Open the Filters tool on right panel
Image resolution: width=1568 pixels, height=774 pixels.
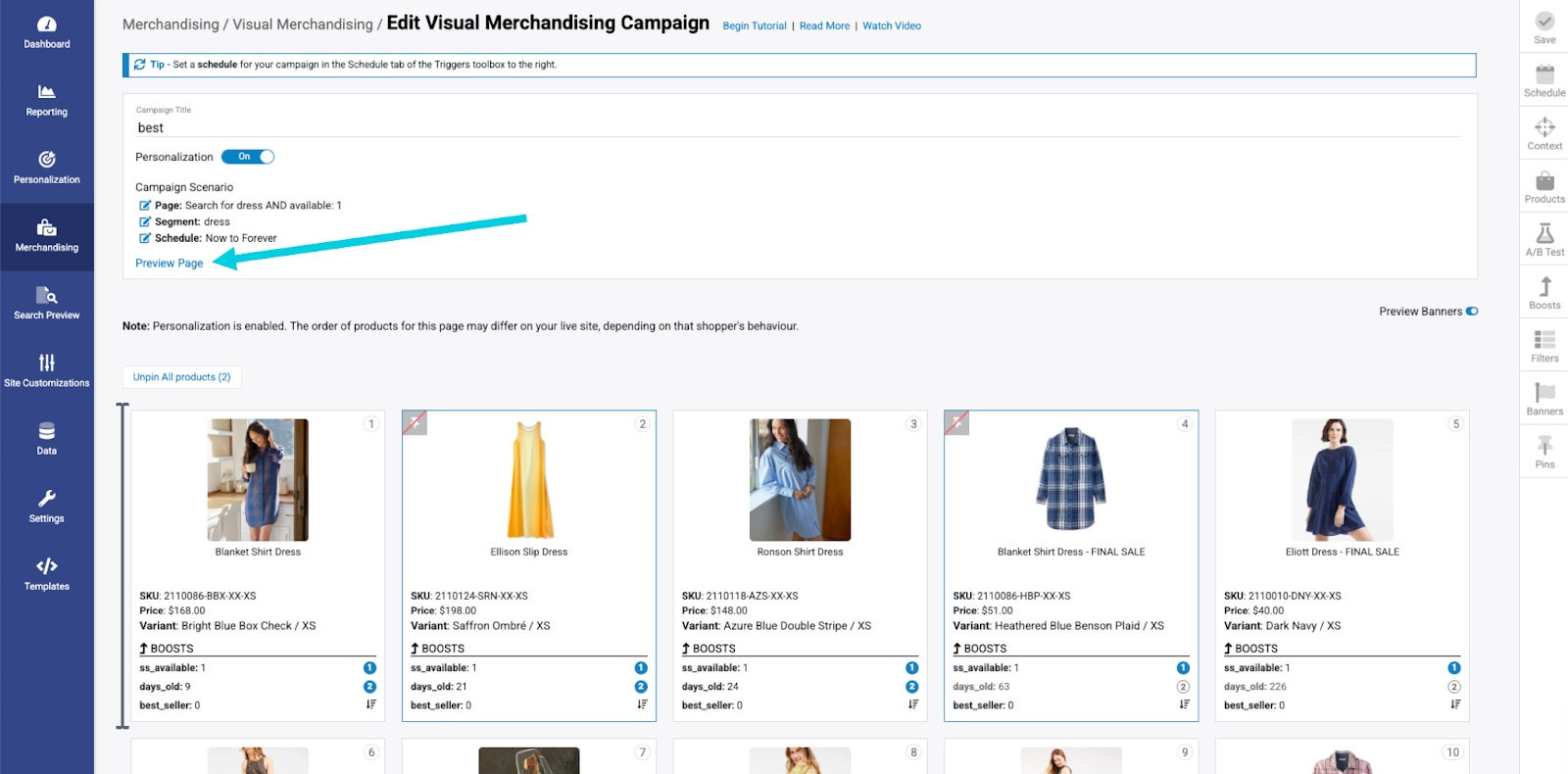pyautogui.click(x=1544, y=345)
